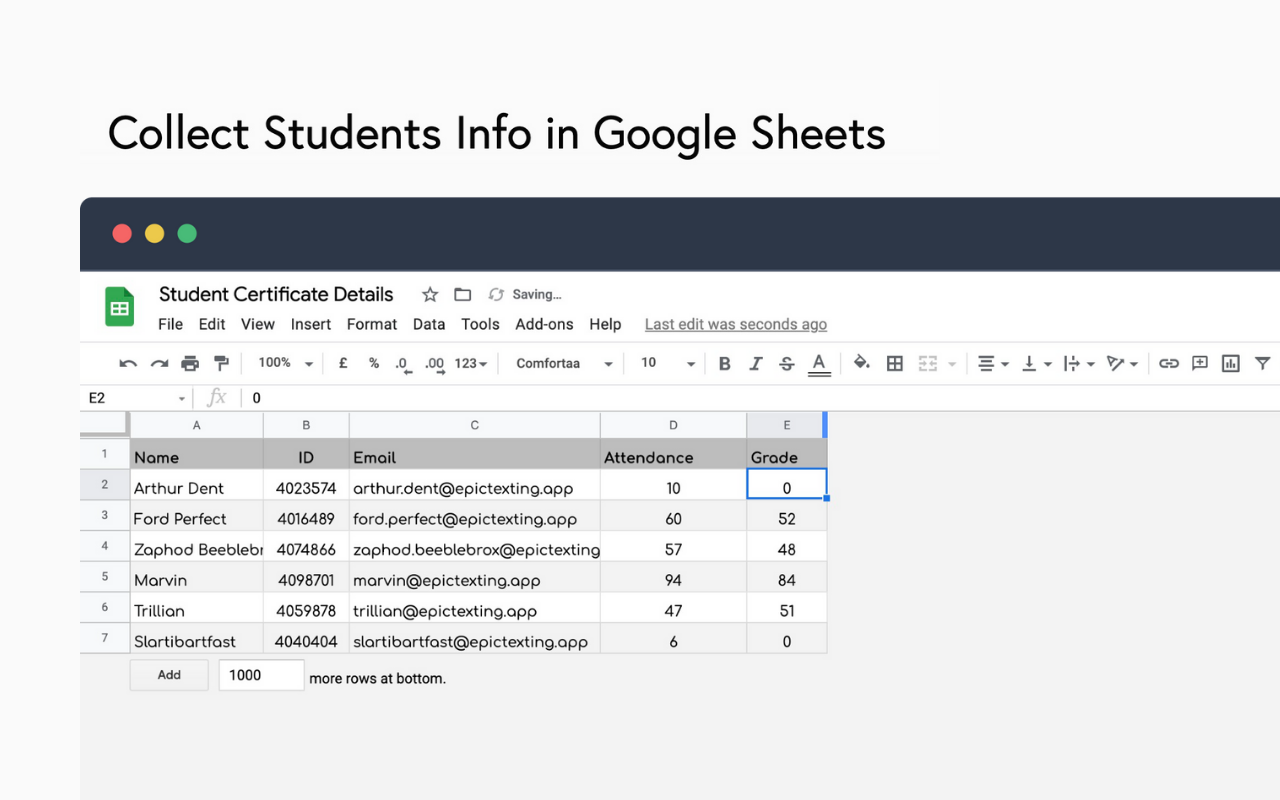Click the undo arrow icon
Image resolution: width=1280 pixels, height=800 pixels.
click(x=128, y=364)
